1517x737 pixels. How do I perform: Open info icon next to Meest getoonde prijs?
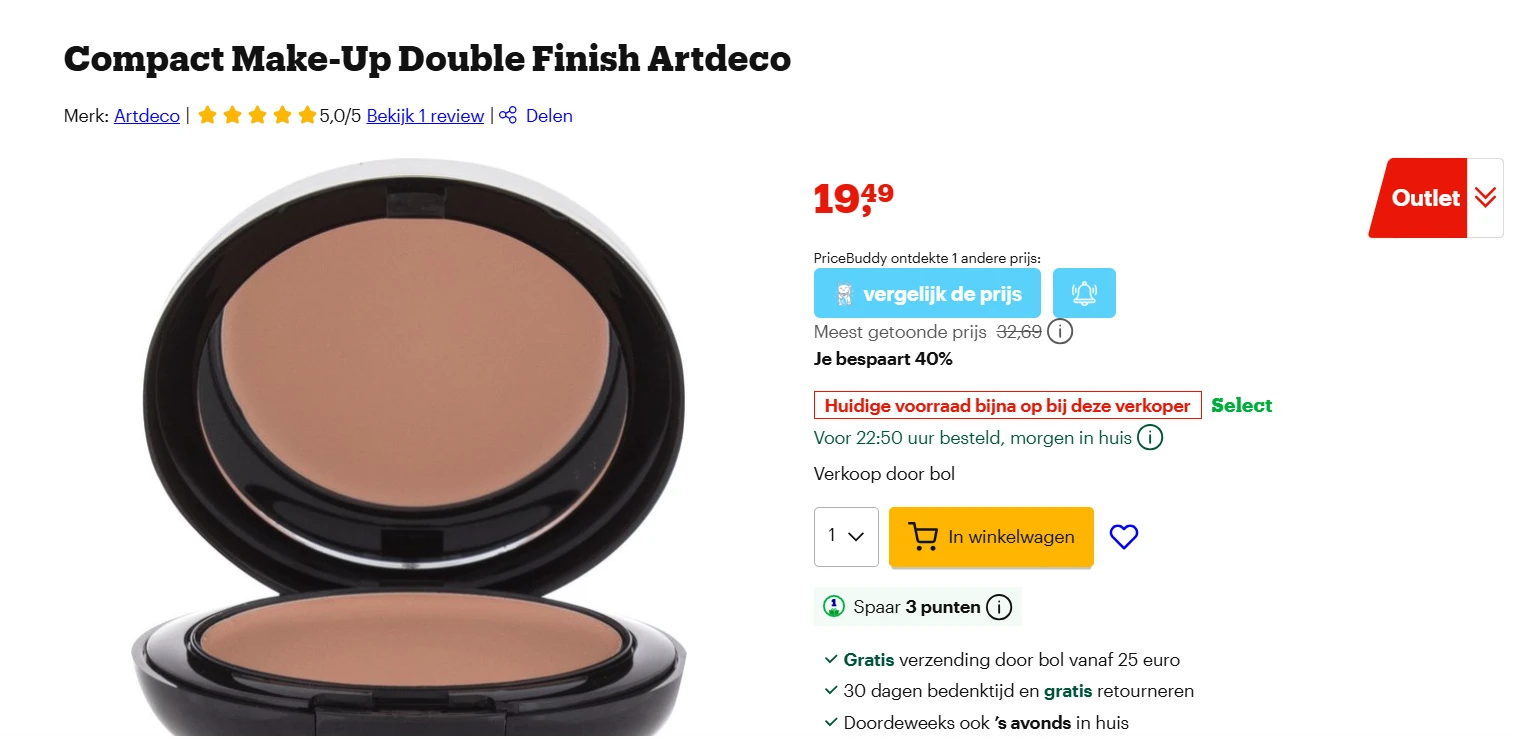tap(1060, 331)
